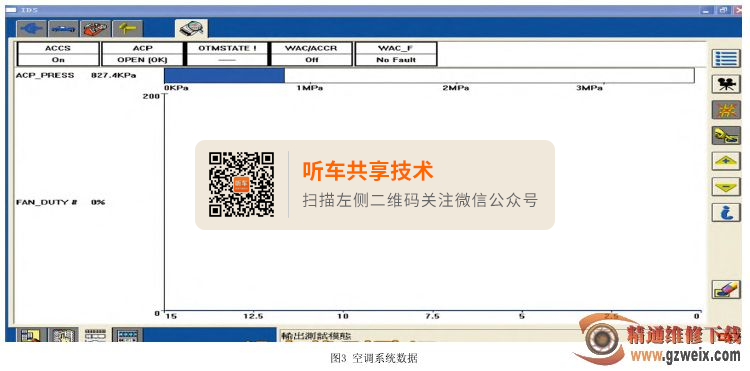Switch to the red toolbox tab
The width and height of the screenshot is (750, 371).
(96, 29)
